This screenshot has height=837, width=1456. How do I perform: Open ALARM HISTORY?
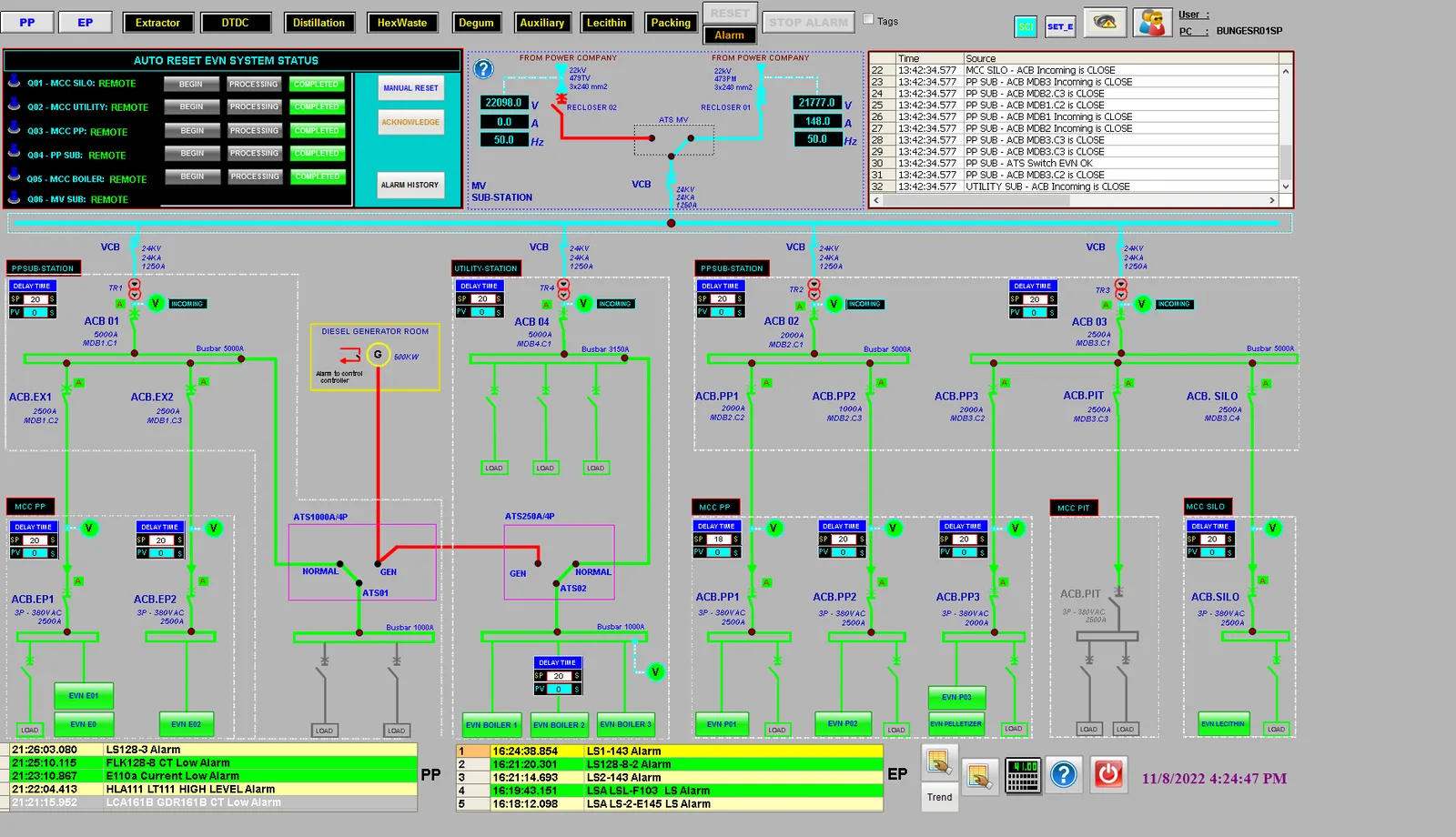410,185
